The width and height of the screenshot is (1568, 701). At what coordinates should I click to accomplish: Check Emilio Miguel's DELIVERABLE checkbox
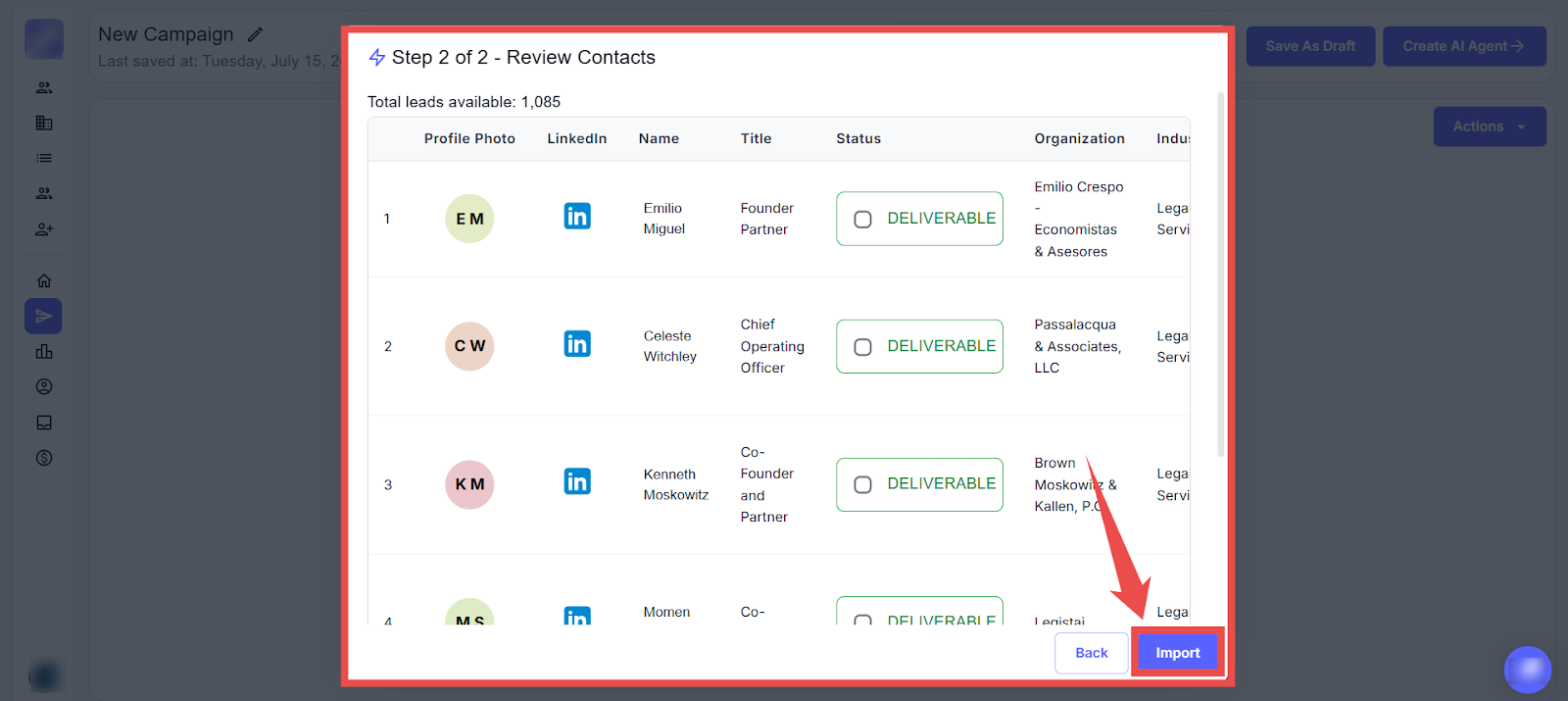pos(862,220)
